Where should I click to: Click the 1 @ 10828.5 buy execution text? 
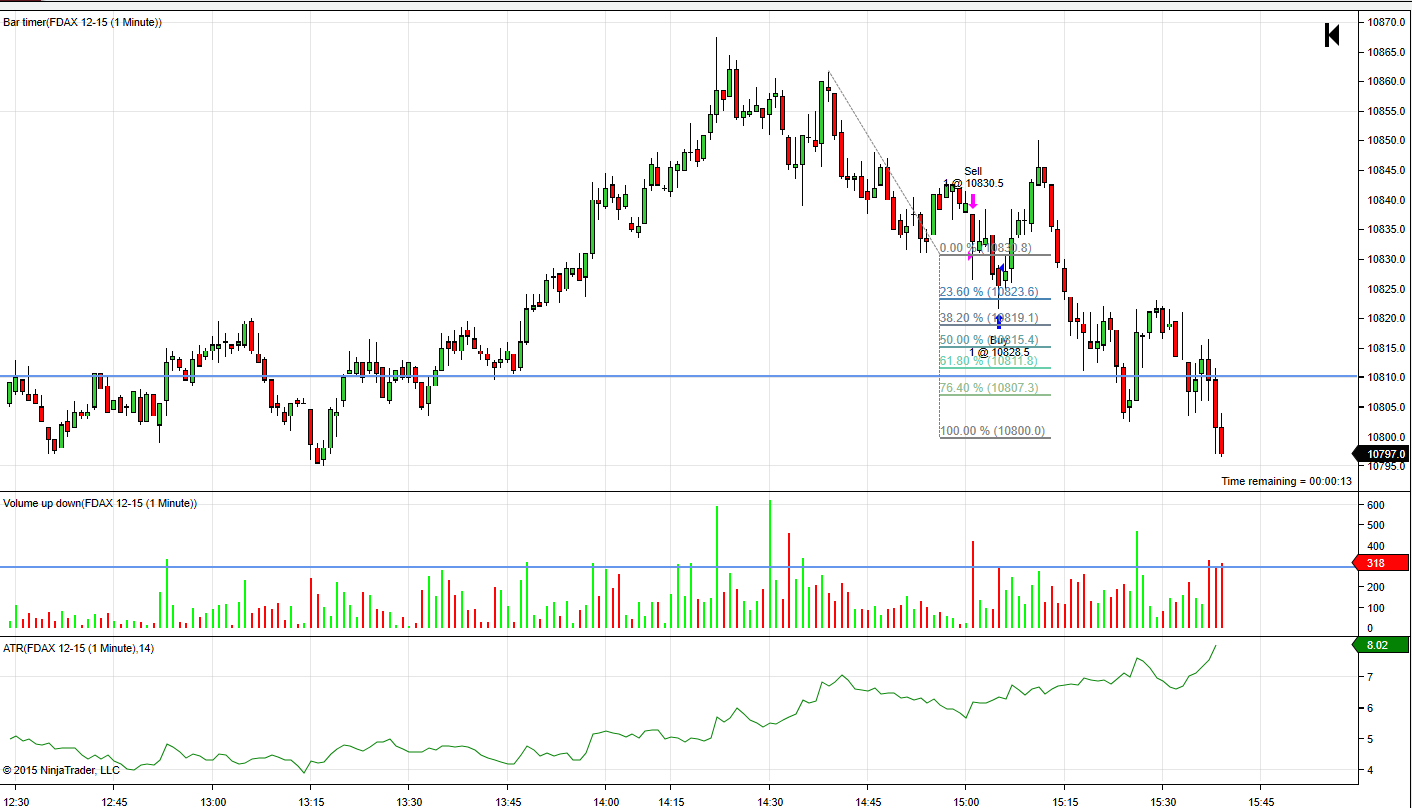[x=999, y=352]
